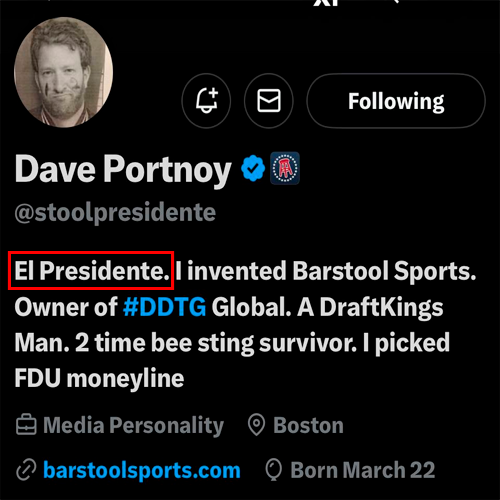Select the location pin icon by Boston
The height and width of the screenshot is (500, 500).
(x=256, y=425)
